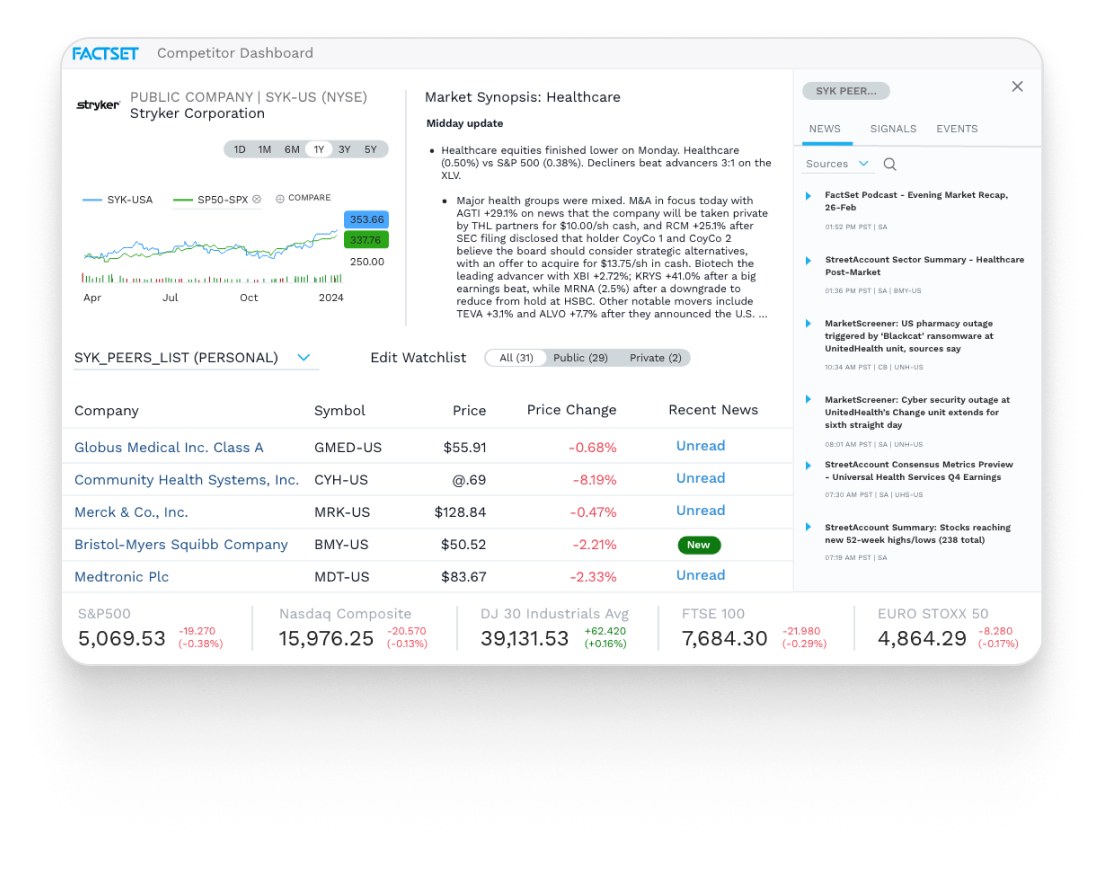Screen dimensions: 1104x875
Task: Click arrow icon beside FactSet Podcast headline
Action: (809, 195)
